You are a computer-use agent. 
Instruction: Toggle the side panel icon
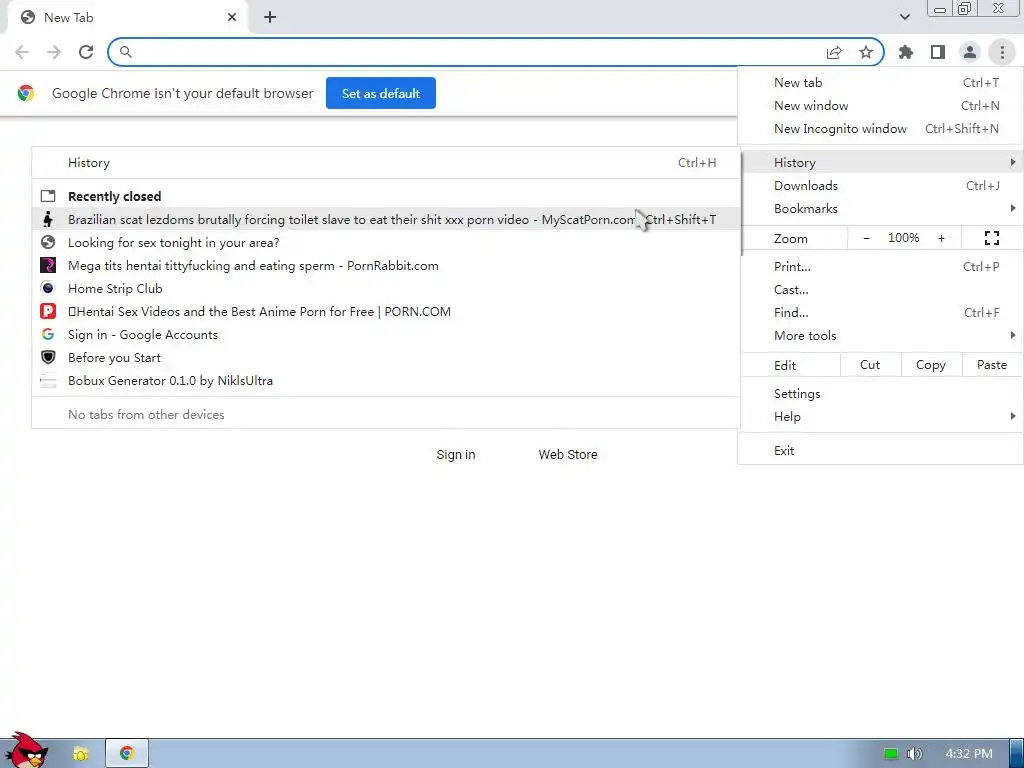click(x=938, y=52)
